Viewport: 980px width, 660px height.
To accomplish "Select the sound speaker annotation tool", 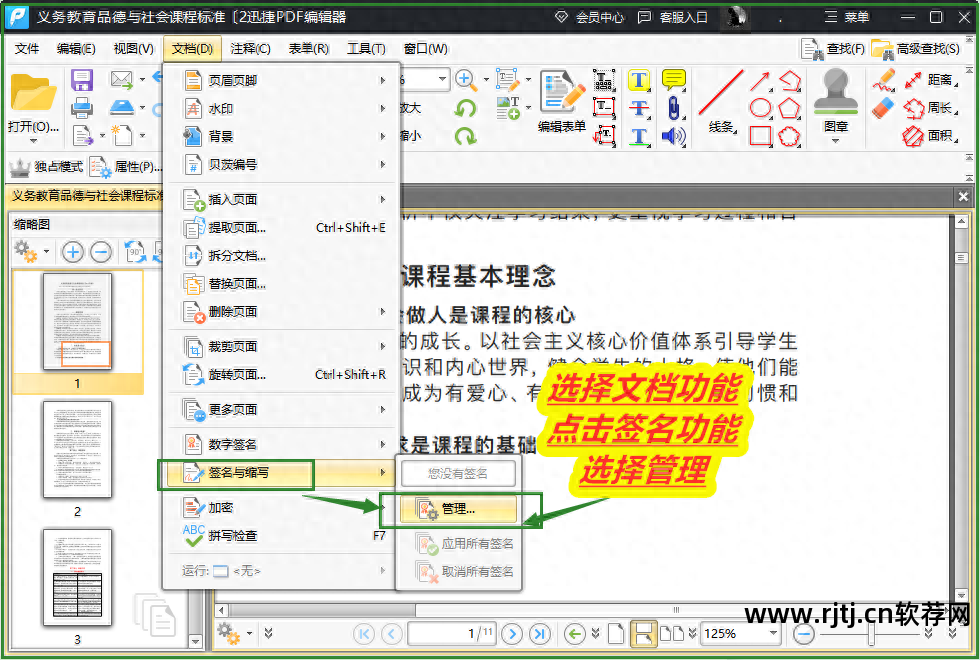I will [x=673, y=136].
